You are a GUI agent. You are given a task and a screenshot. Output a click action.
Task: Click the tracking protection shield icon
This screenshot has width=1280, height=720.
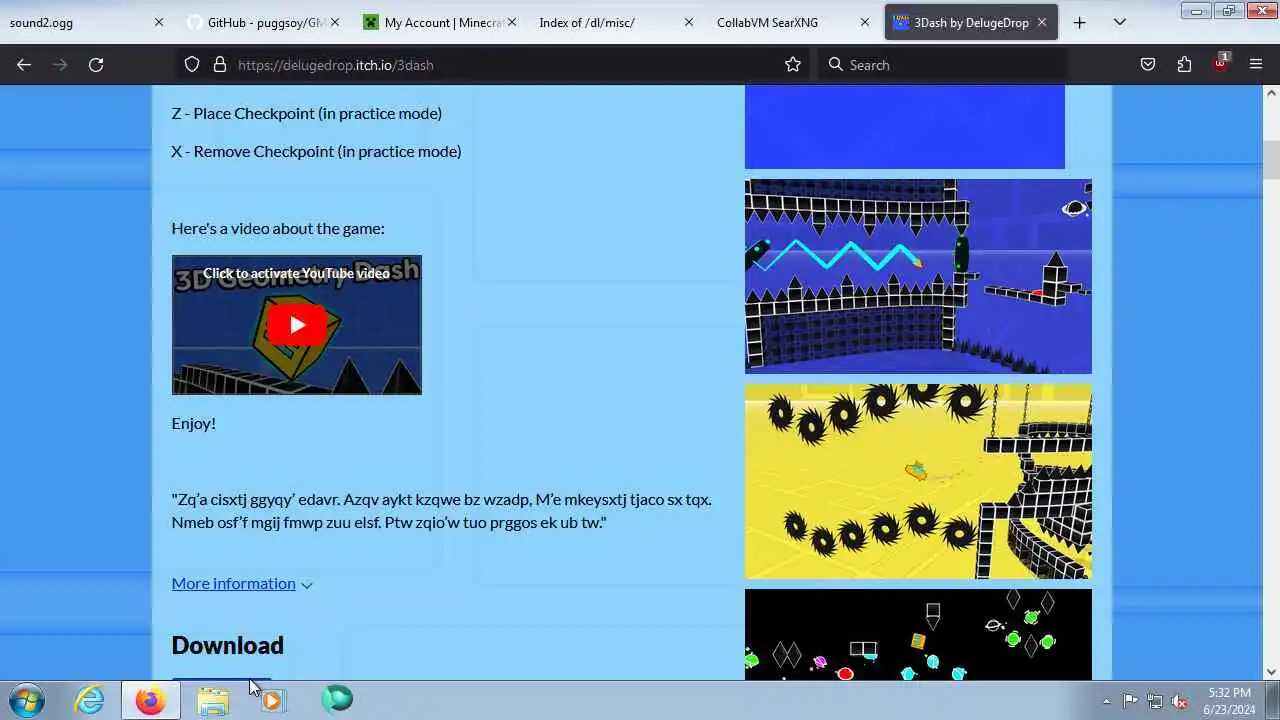(192, 64)
